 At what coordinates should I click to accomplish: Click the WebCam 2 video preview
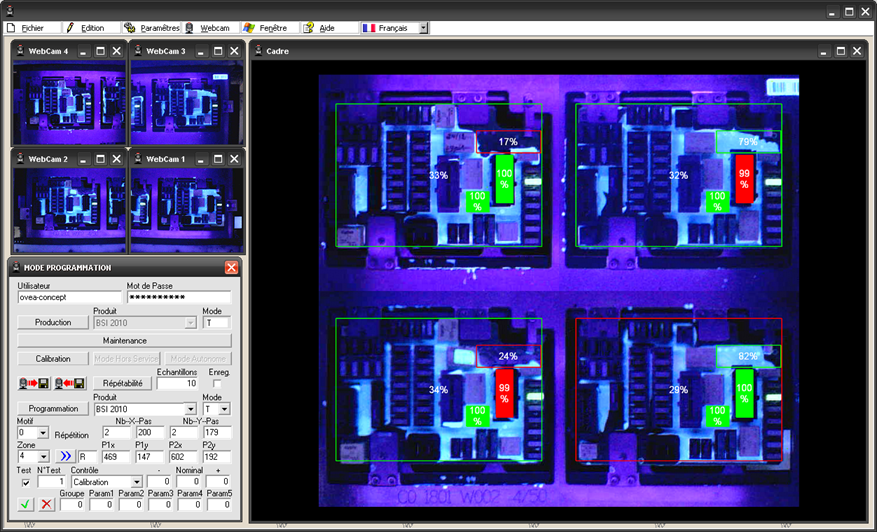(x=69, y=210)
